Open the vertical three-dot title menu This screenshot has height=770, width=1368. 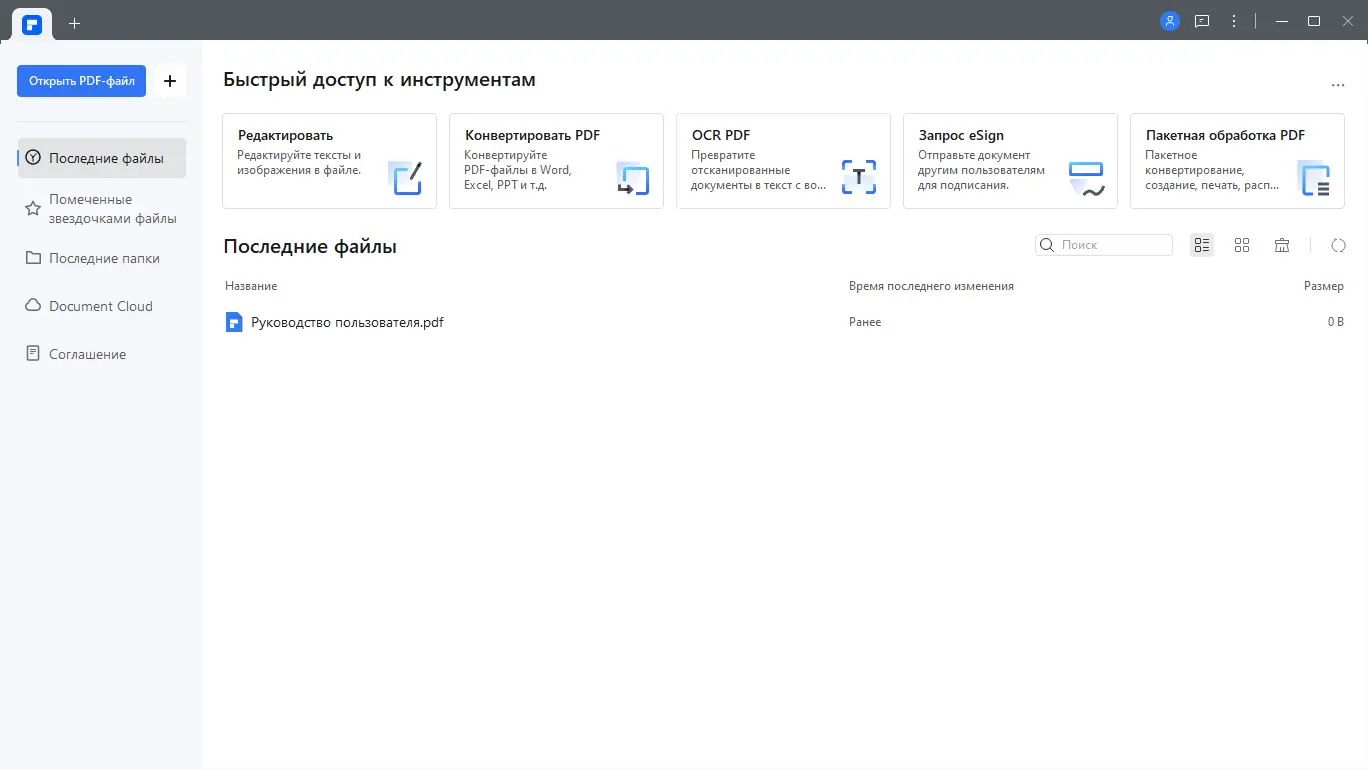point(1234,21)
